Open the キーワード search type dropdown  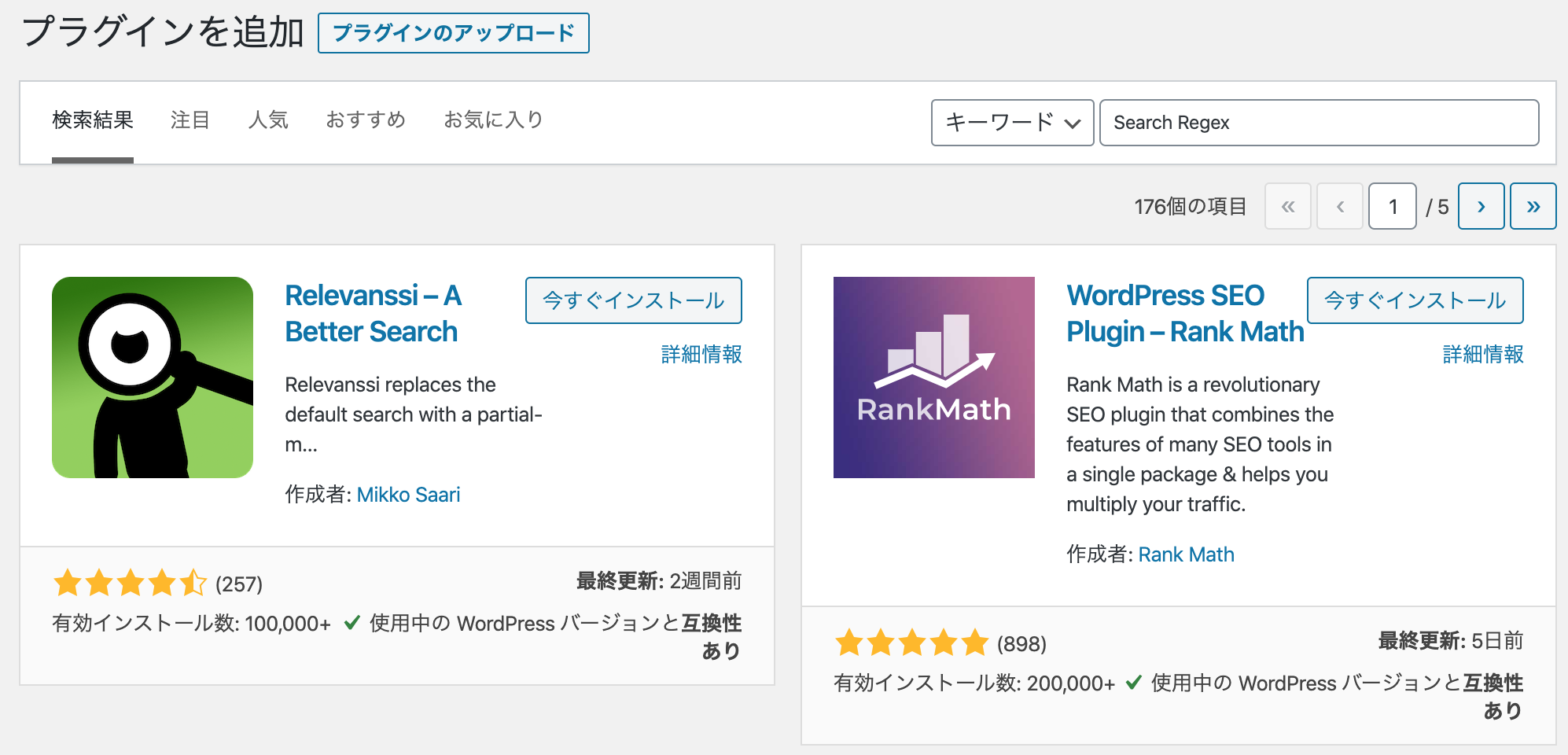coord(1013,123)
